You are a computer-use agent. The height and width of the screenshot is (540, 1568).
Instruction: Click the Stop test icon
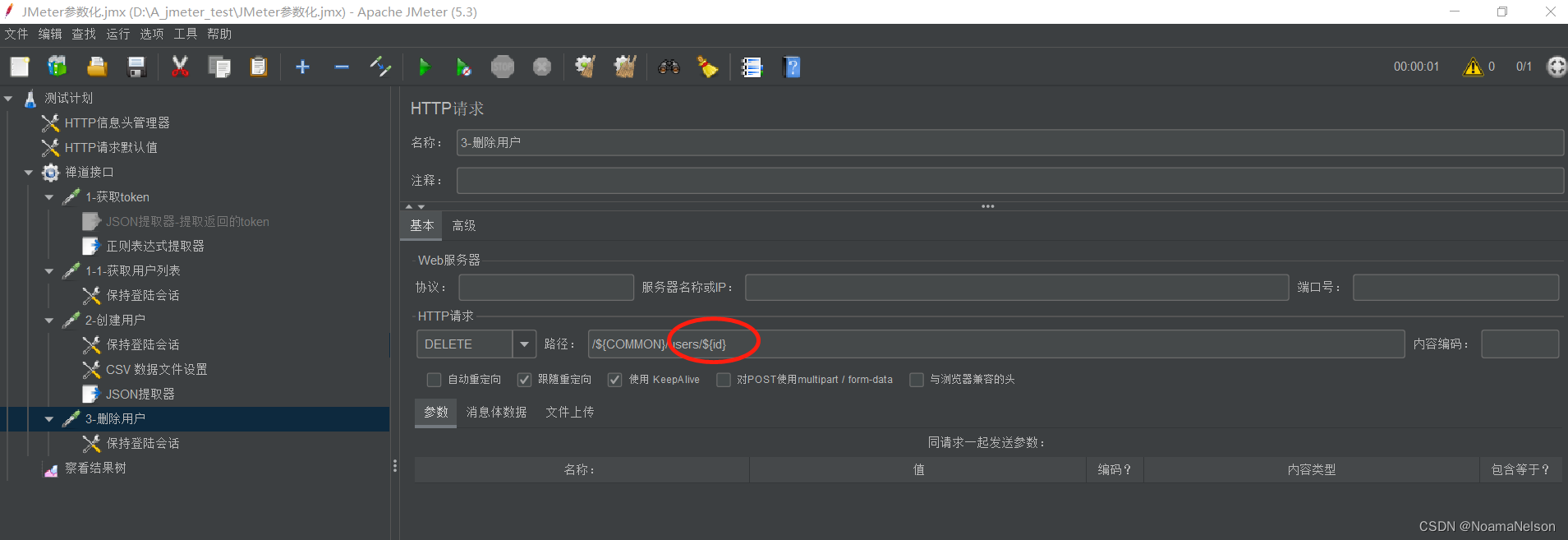[x=503, y=67]
